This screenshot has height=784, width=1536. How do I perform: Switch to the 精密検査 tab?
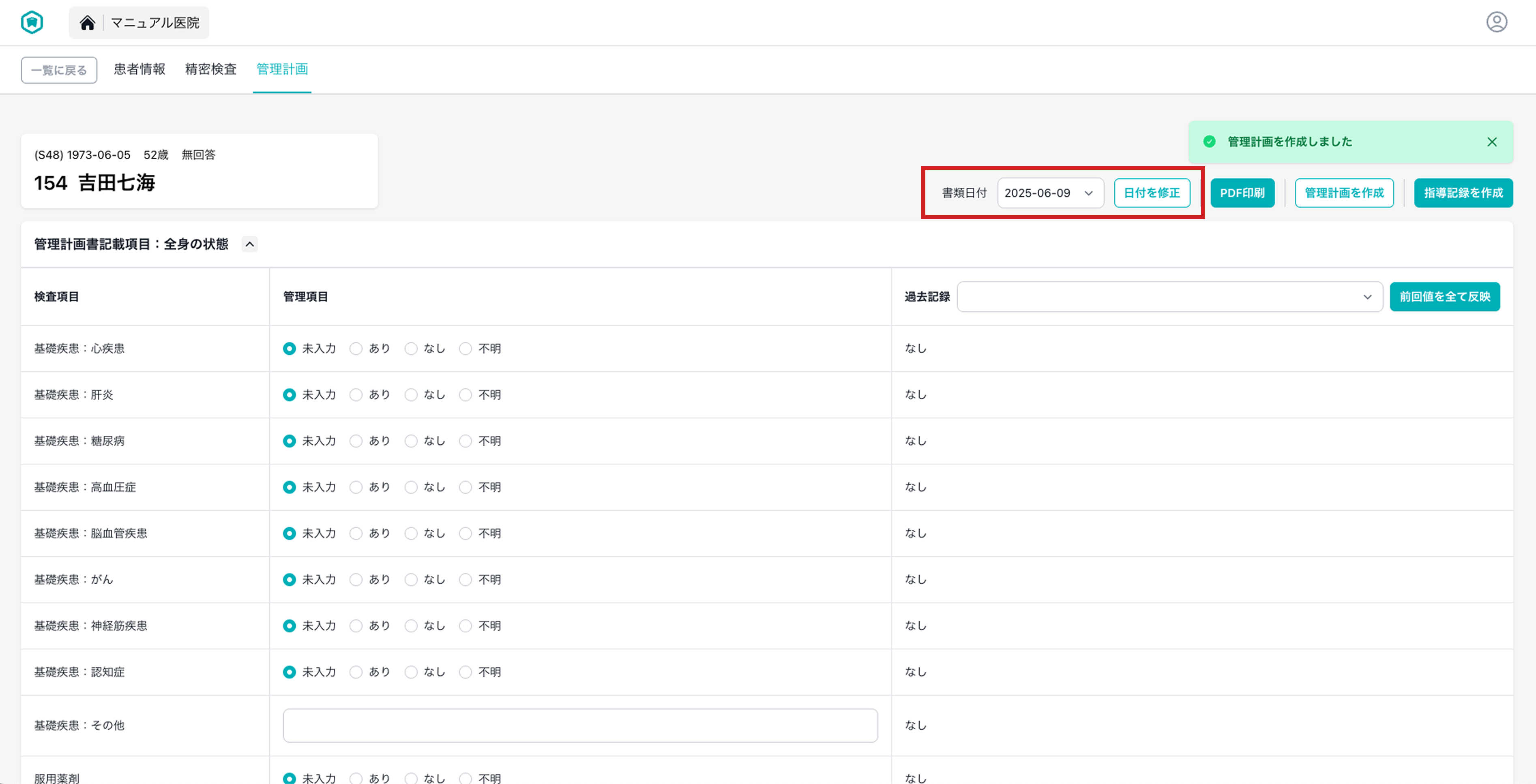[x=210, y=69]
